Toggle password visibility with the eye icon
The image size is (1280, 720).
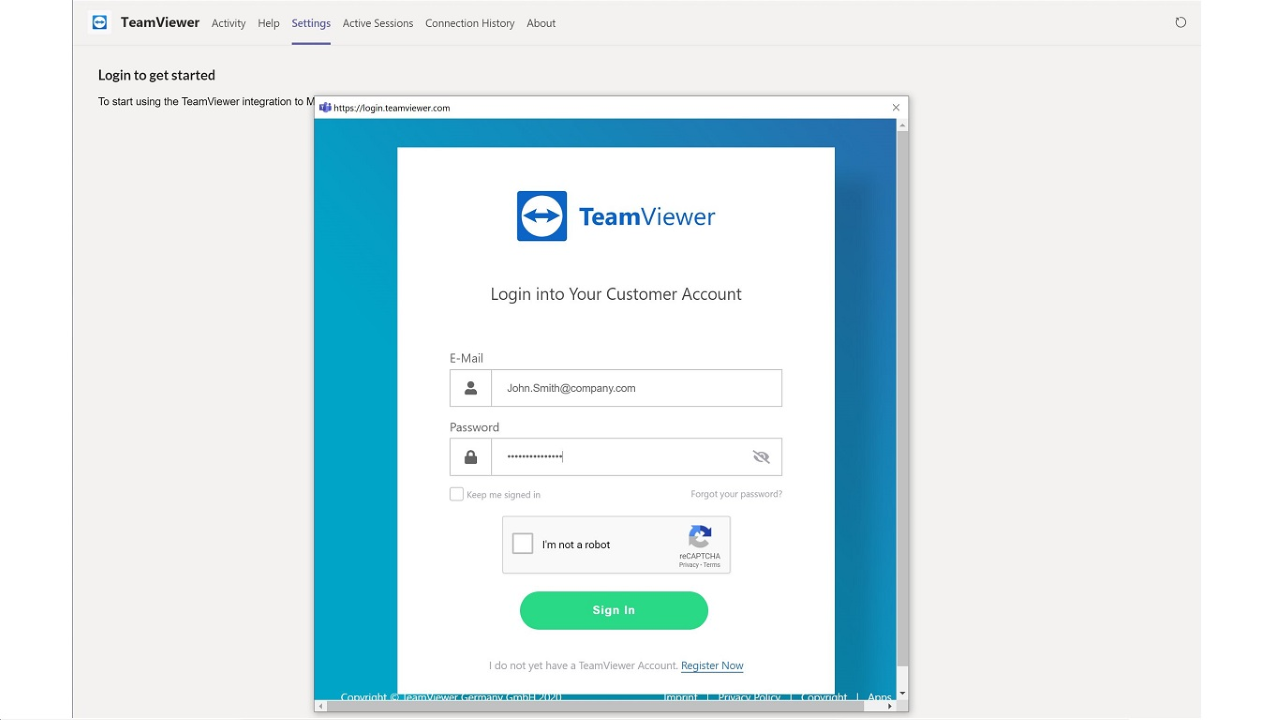click(x=761, y=457)
